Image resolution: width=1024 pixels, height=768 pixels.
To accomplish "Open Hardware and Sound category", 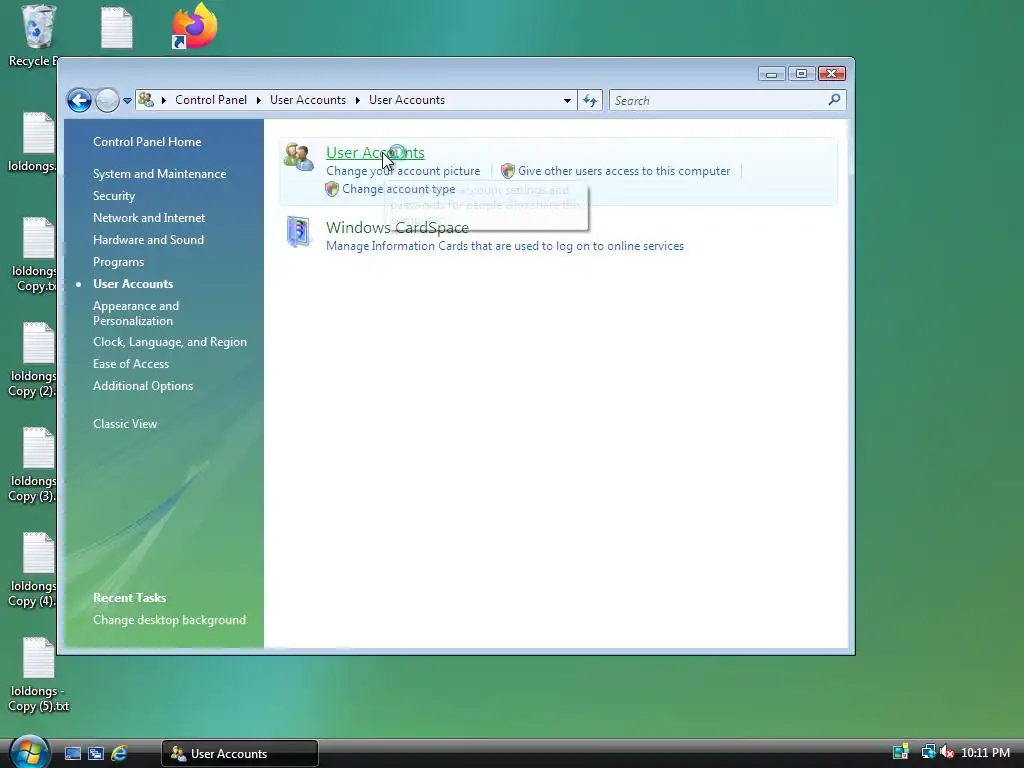I will coord(148,240).
